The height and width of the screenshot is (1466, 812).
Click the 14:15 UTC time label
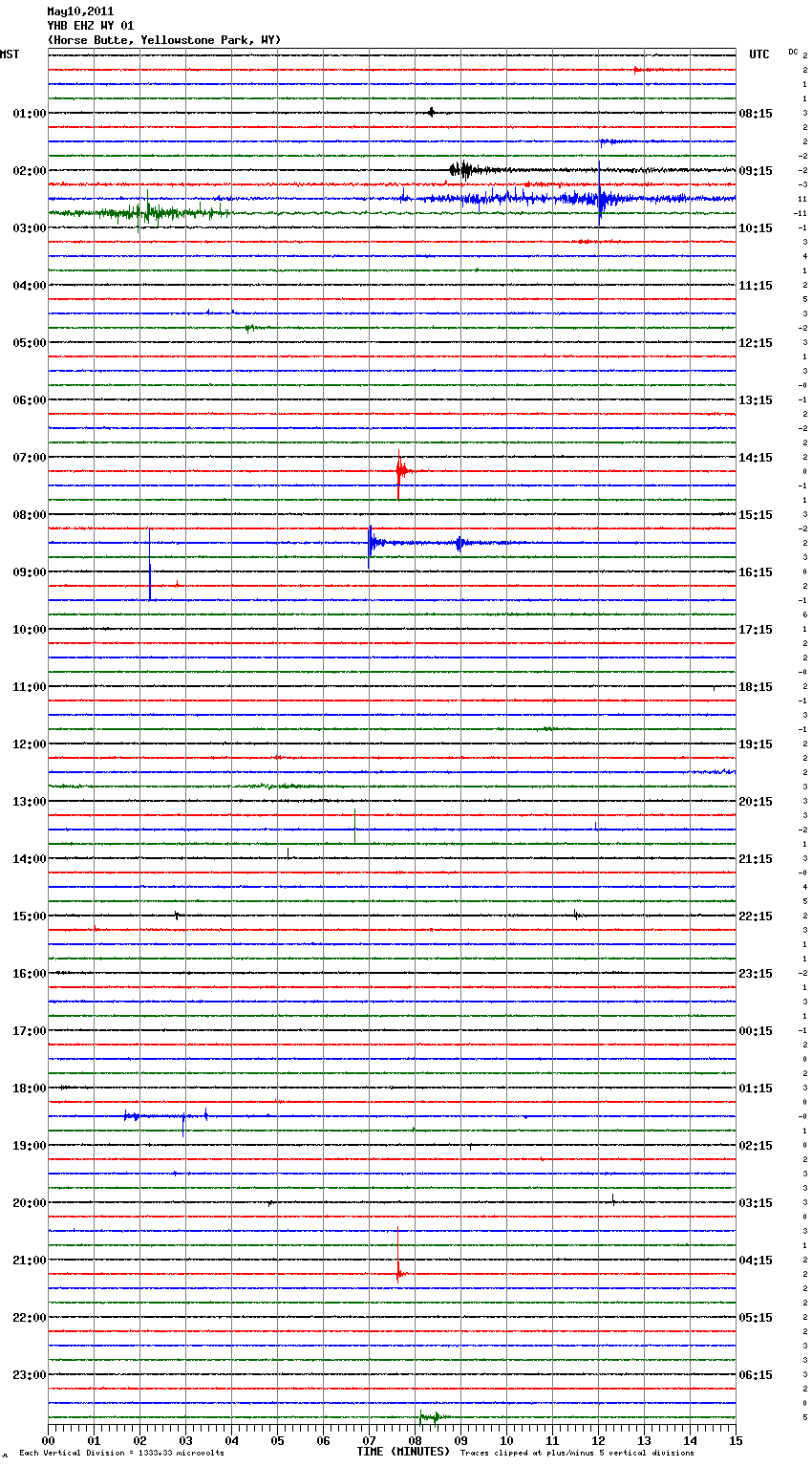point(756,458)
